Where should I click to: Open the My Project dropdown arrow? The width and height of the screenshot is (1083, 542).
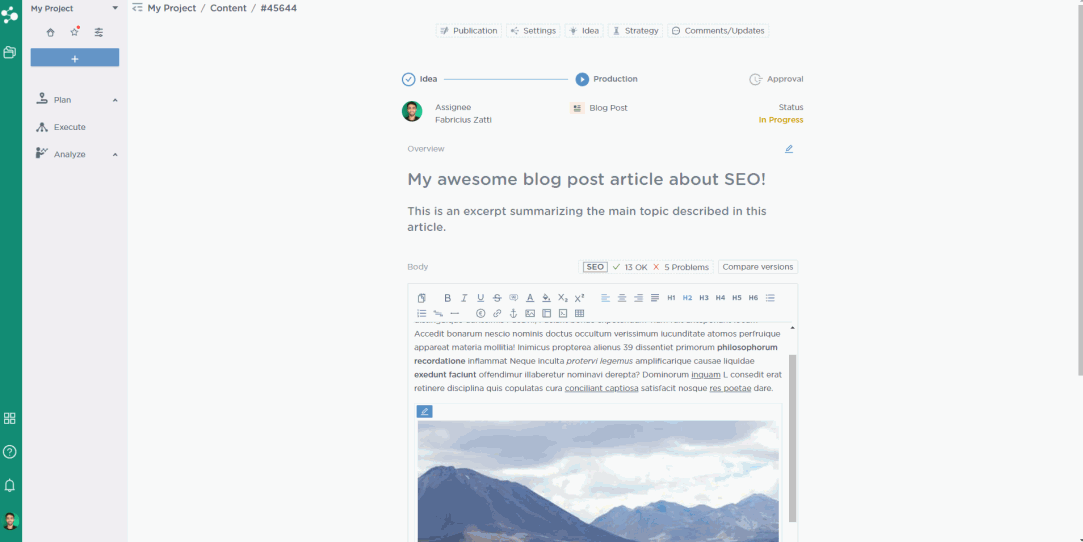click(x=115, y=8)
